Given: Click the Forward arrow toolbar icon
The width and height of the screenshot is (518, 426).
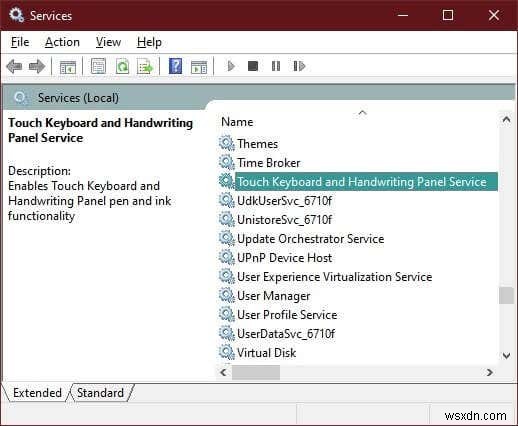Looking at the screenshot, I should click(x=37, y=66).
